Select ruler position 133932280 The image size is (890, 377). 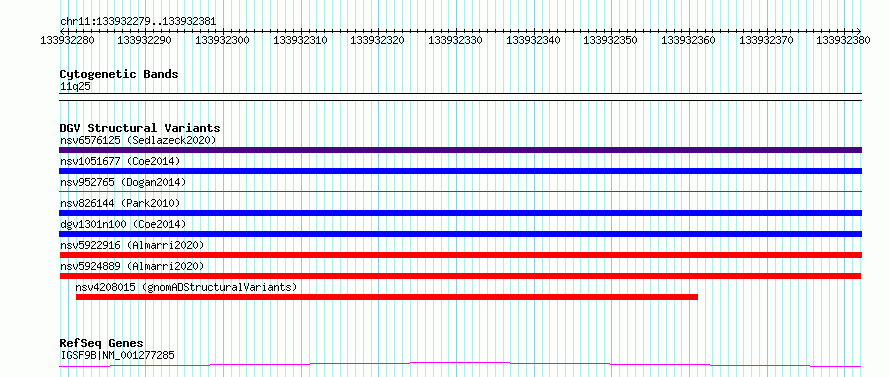click(x=68, y=40)
